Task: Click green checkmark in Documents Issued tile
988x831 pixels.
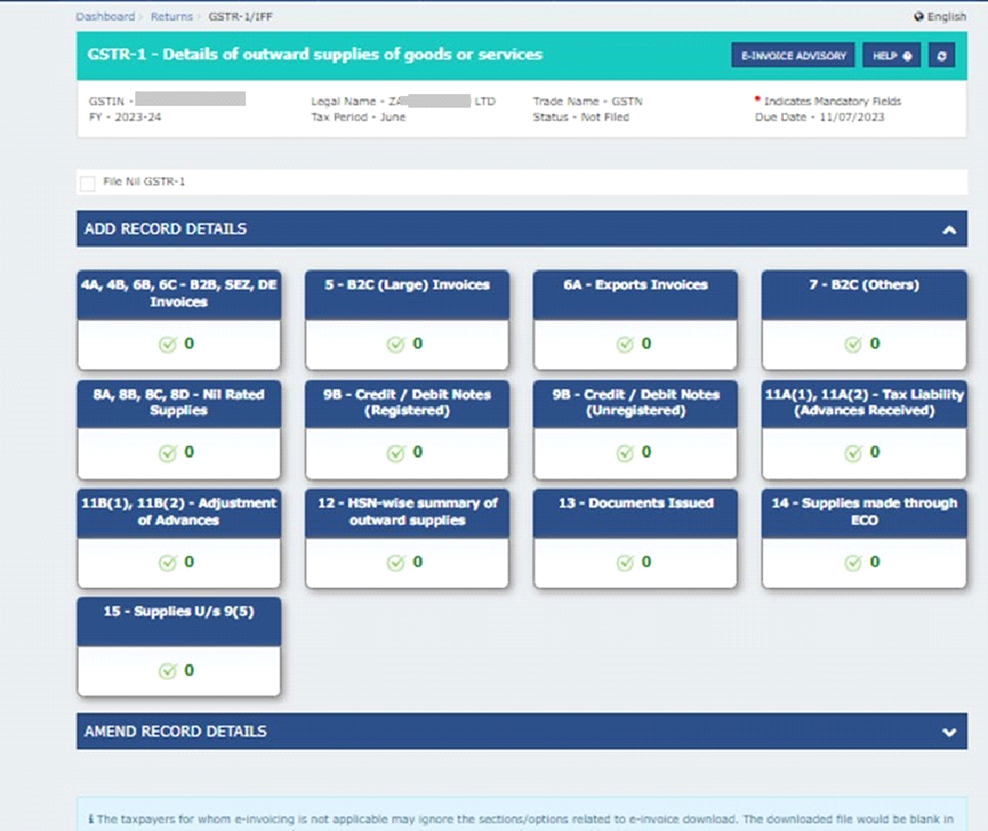Action: pyautogui.click(x=624, y=563)
